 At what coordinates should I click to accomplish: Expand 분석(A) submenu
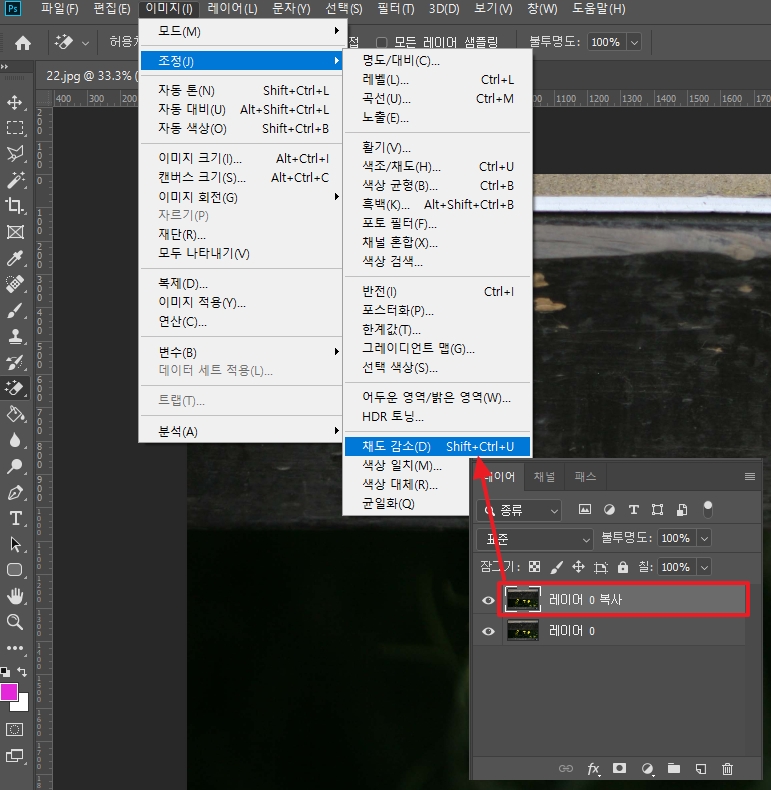click(242, 431)
